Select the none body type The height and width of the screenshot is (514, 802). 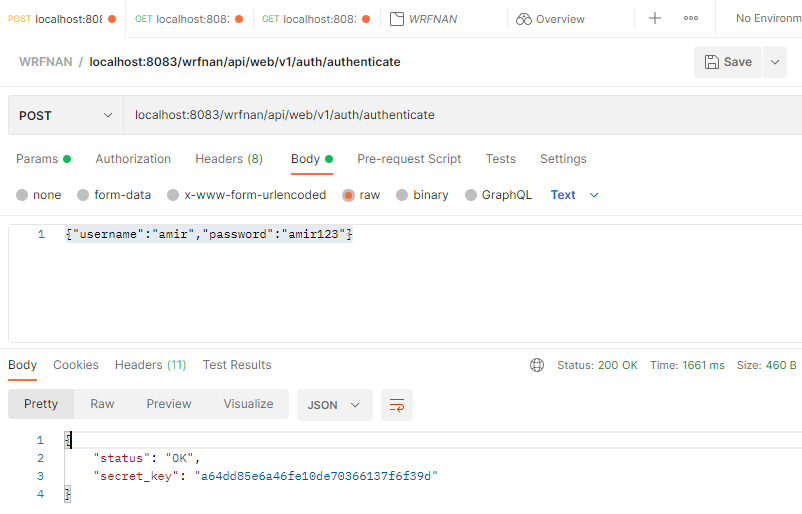click(x=22, y=195)
